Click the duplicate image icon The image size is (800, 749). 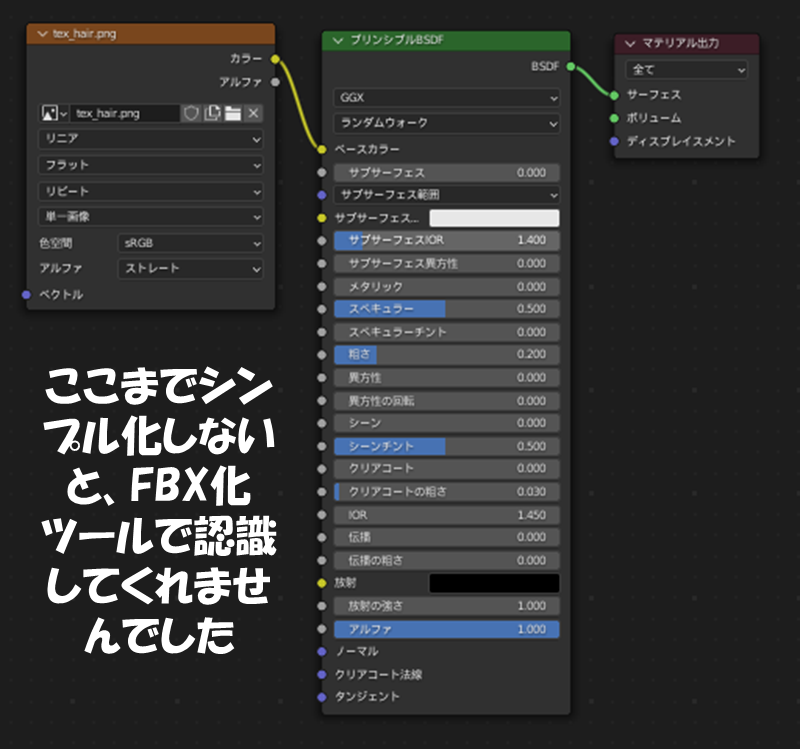212,114
